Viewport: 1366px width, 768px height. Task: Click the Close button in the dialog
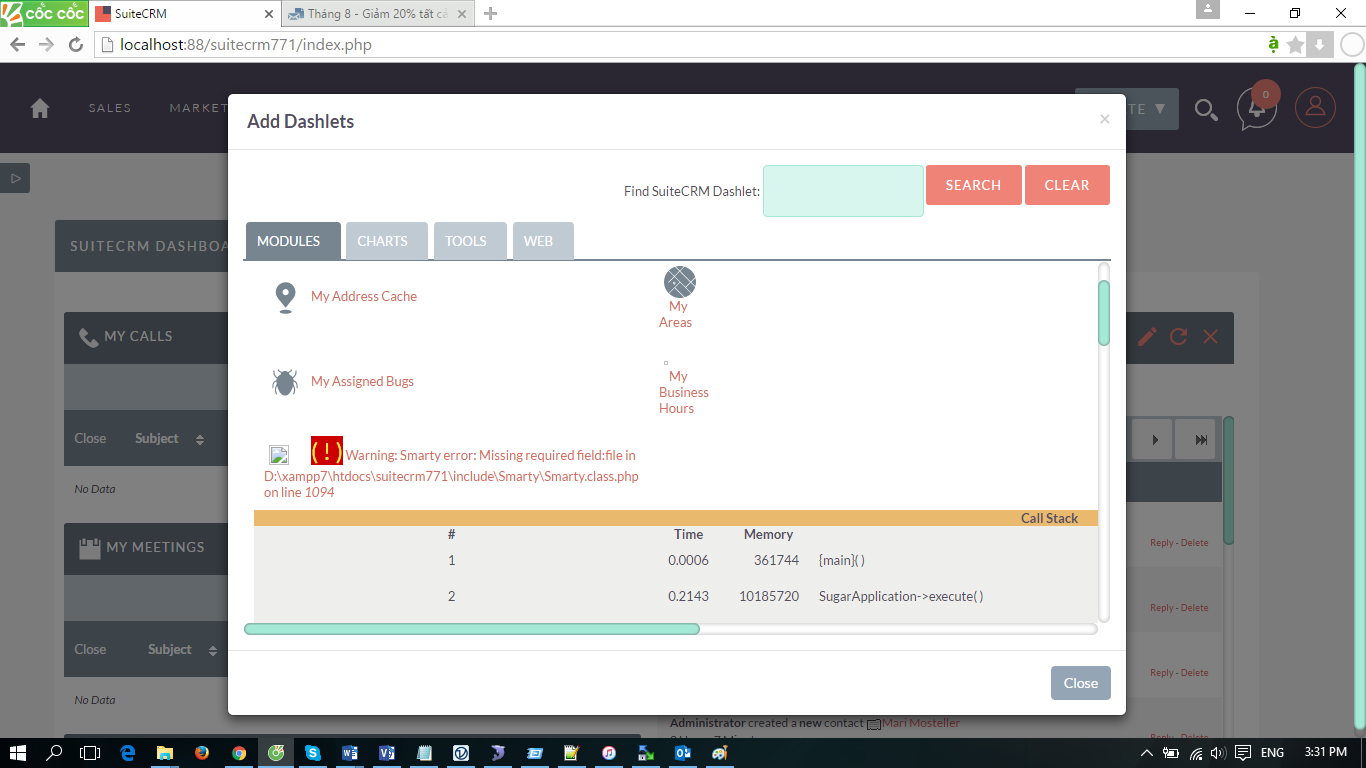pos(1081,683)
